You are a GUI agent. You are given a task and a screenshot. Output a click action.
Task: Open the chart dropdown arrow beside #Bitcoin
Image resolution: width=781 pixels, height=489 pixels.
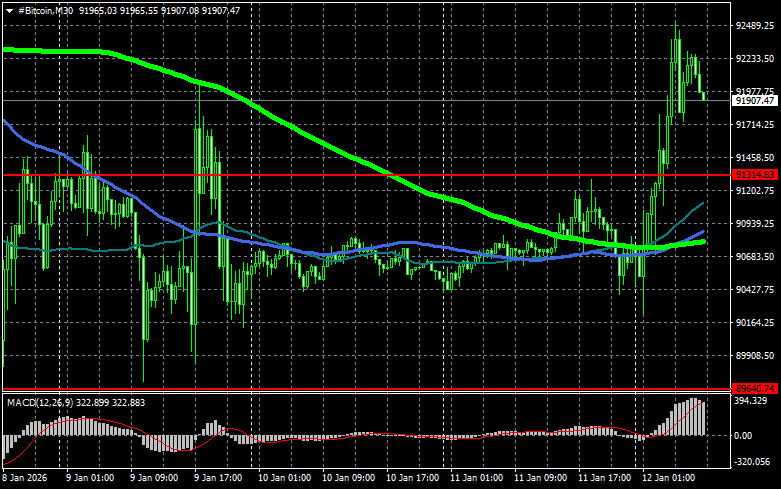pyautogui.click(x=9, y=9)
